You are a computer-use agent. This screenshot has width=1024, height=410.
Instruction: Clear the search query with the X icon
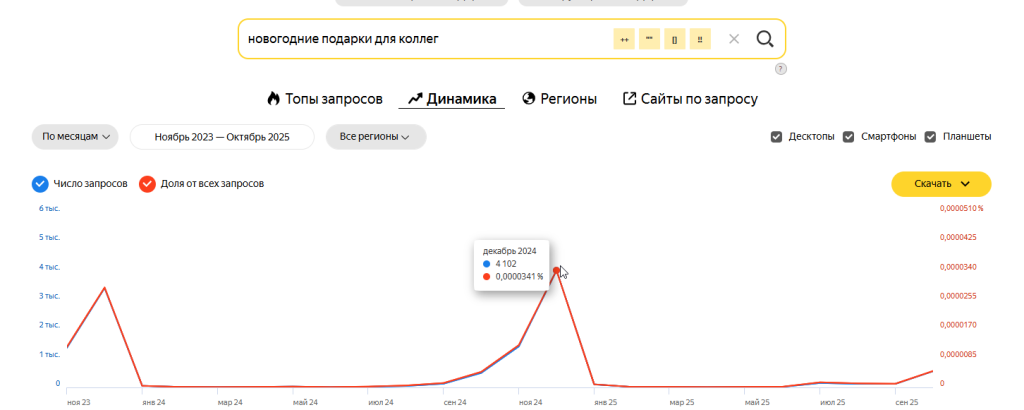coord(734,39)
